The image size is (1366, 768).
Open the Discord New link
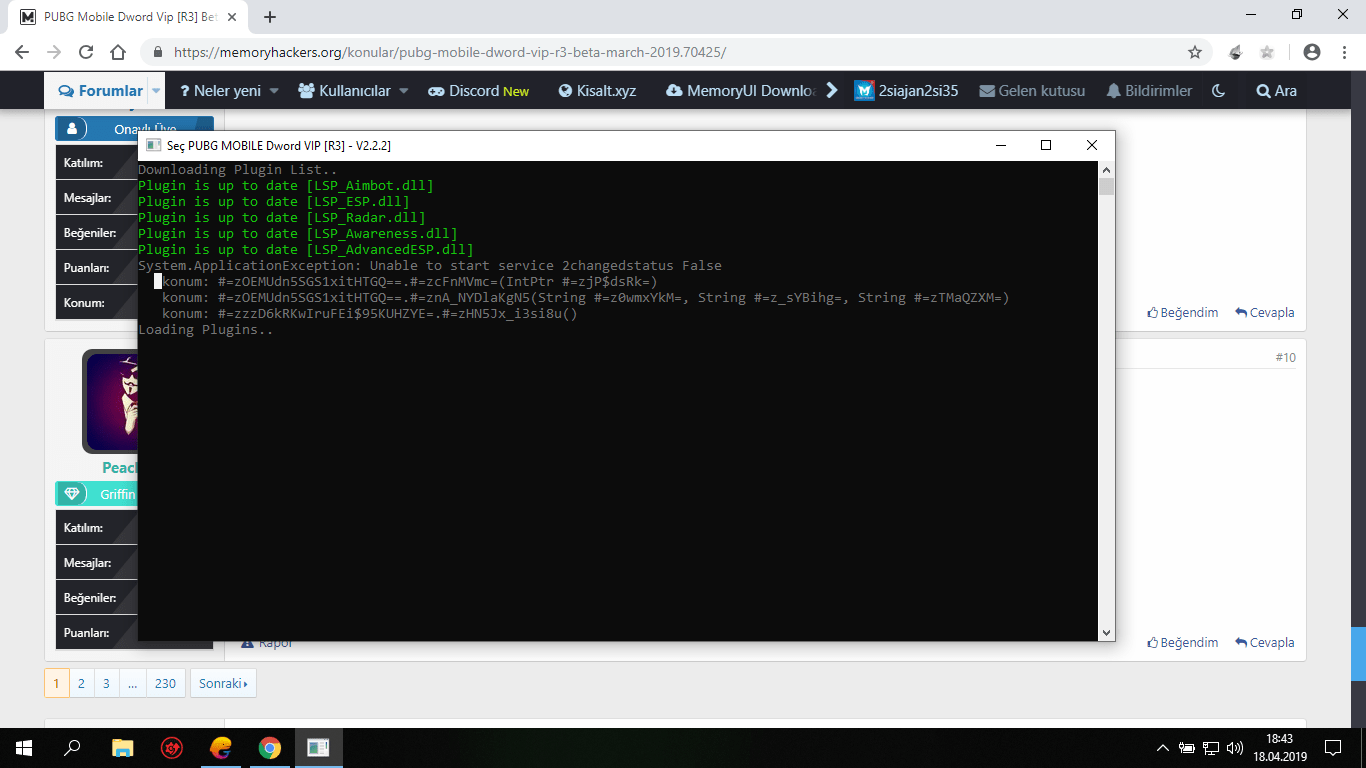479,91
